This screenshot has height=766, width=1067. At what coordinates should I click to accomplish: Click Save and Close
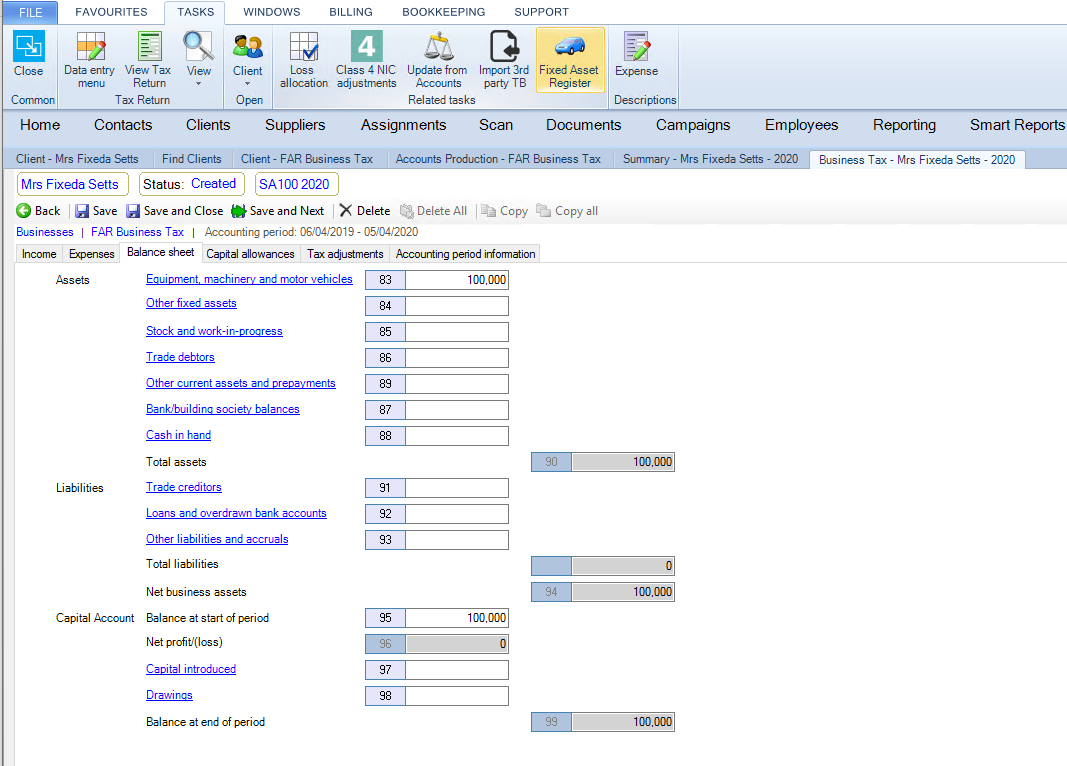pyautogui.click(x=175, y=211)
